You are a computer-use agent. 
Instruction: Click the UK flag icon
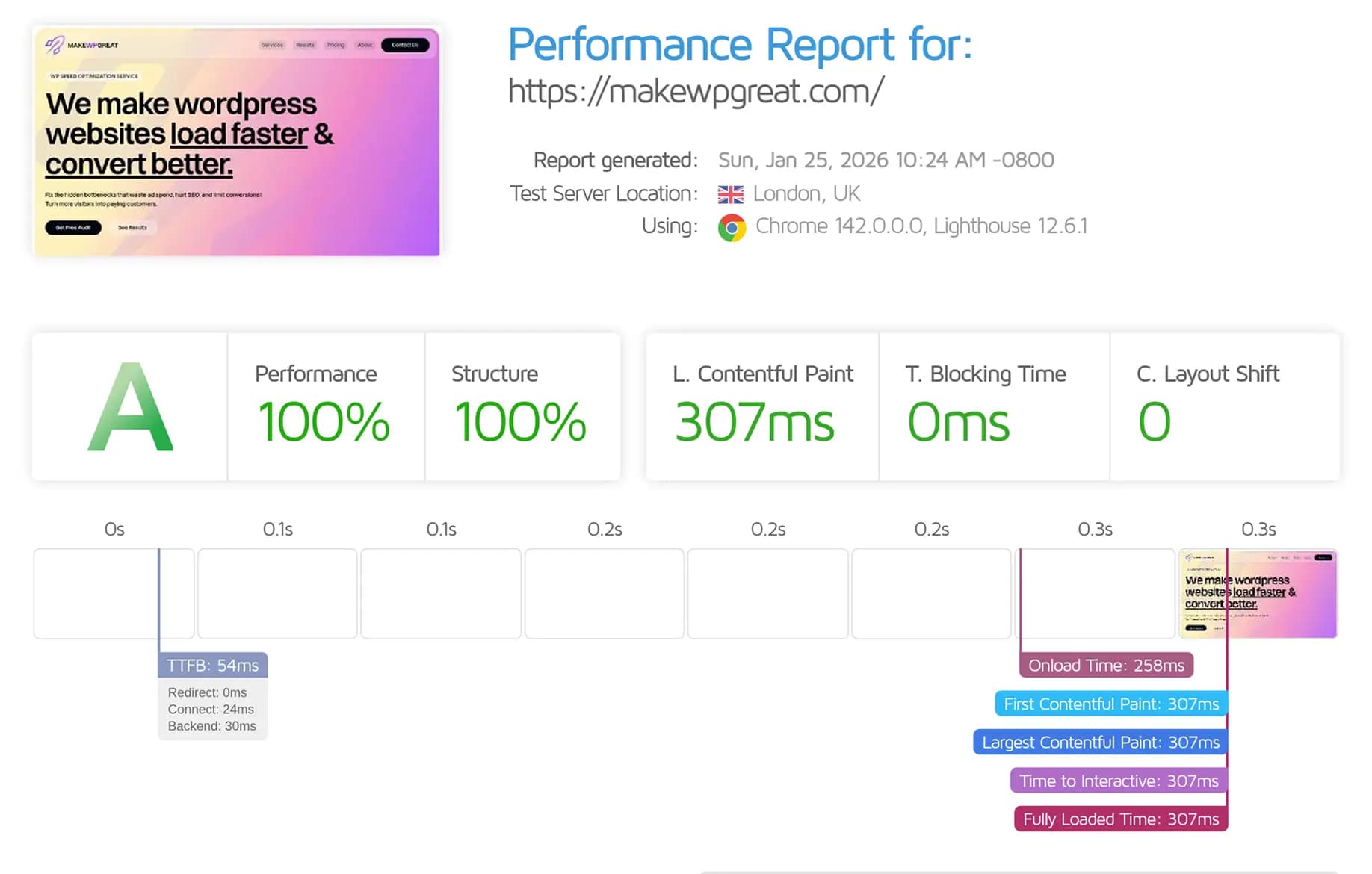coord(730,194)
